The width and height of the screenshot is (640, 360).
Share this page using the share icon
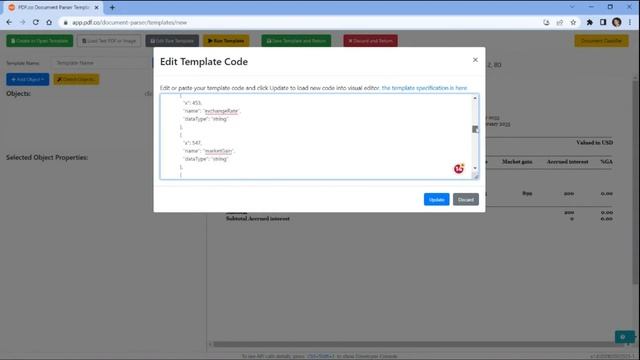click(x=560, y=22)
